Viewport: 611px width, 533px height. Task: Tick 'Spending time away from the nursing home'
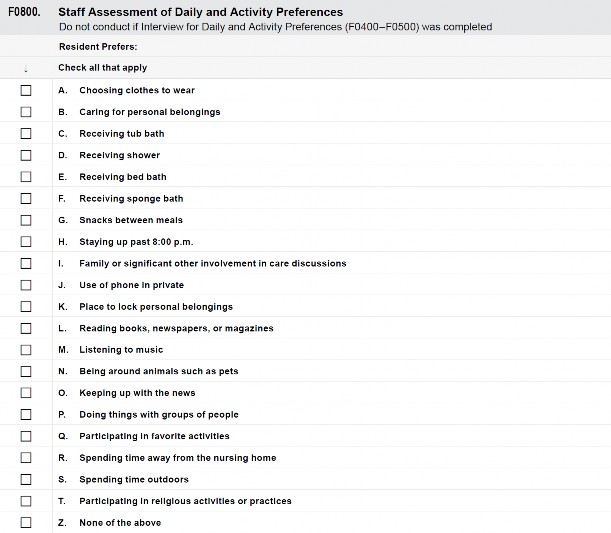tap(26, 458)
